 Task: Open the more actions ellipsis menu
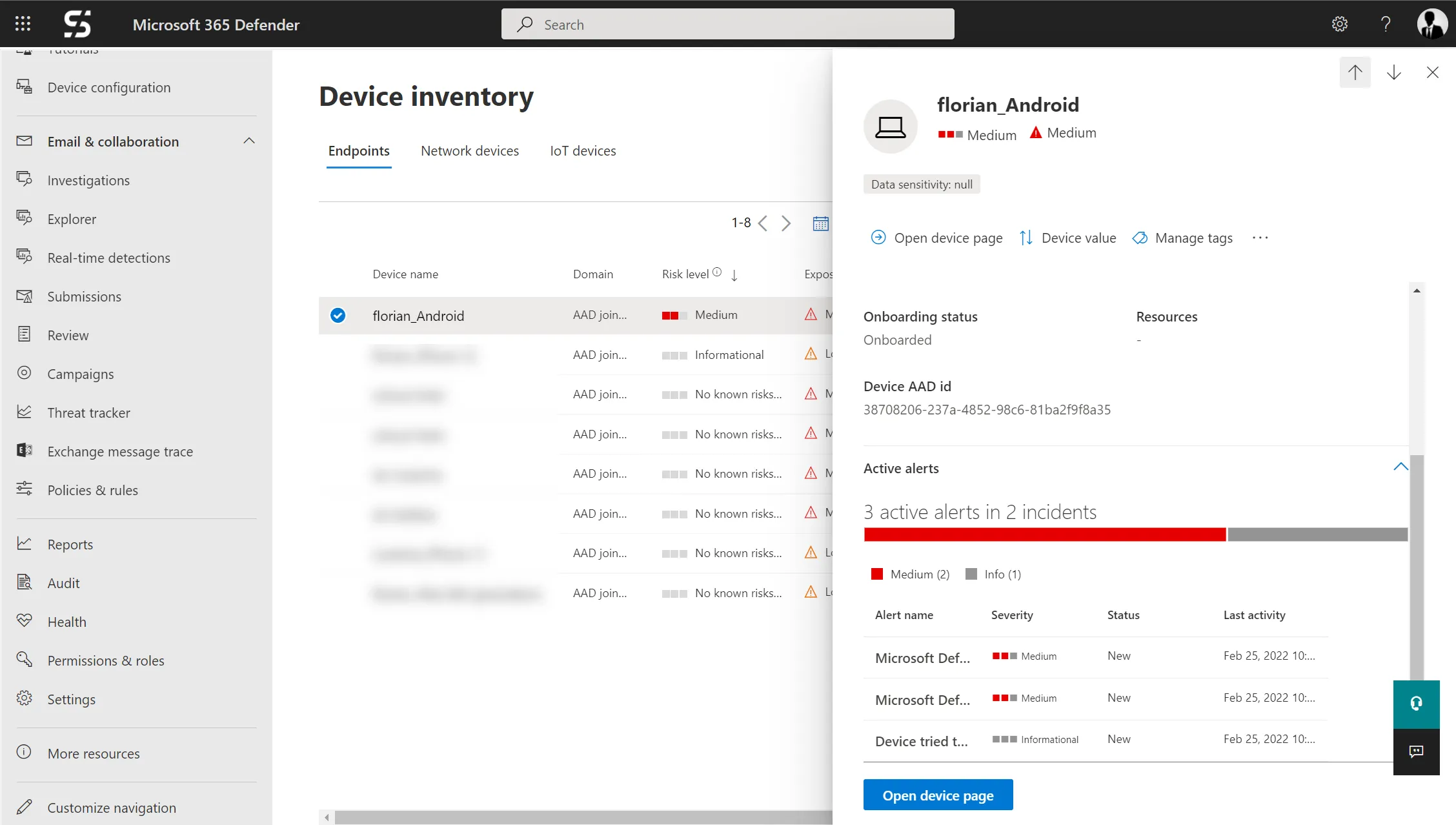pos(1260,238)
